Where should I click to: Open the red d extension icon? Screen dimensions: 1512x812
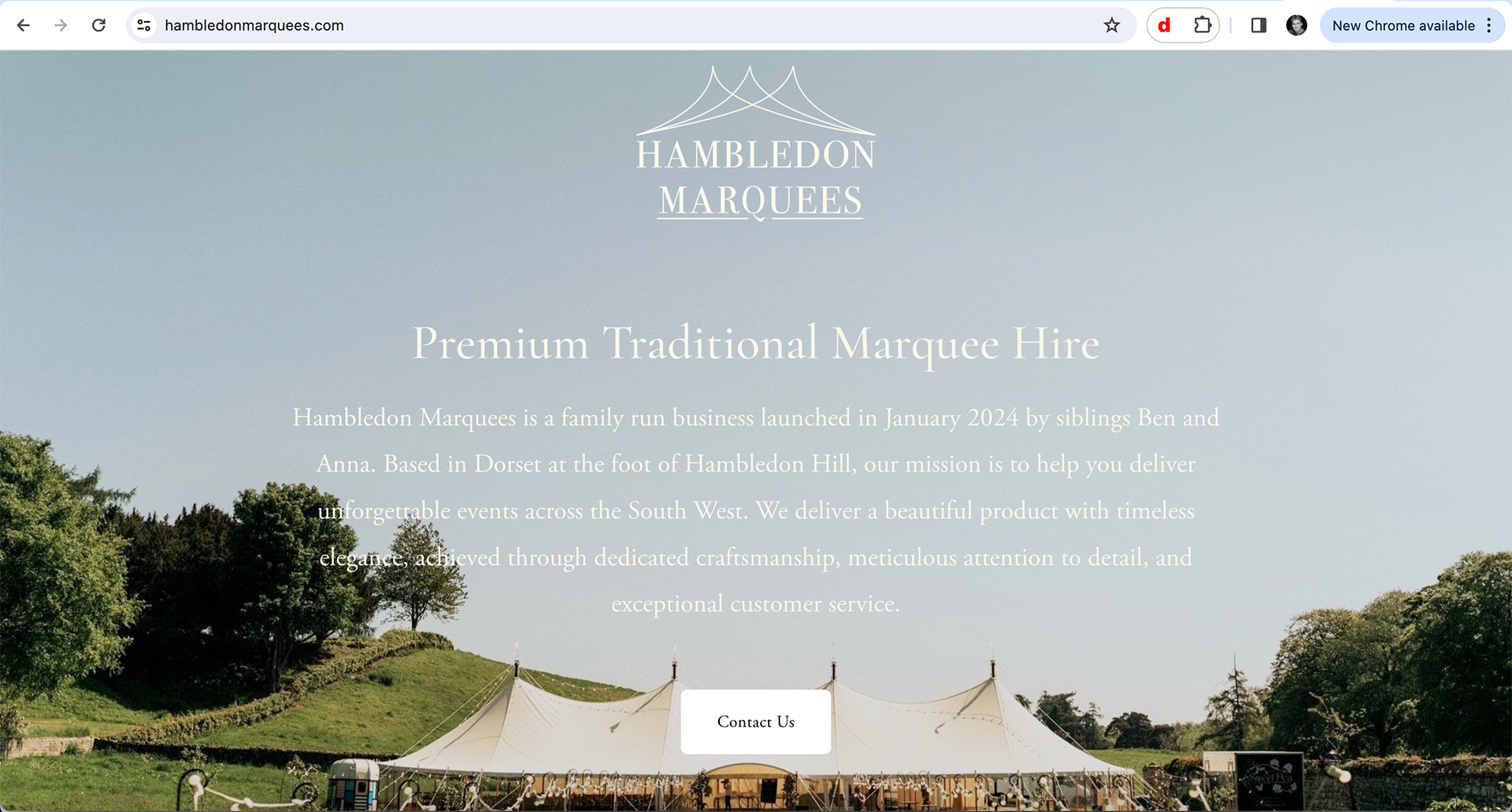click(x=1164, y=25)
